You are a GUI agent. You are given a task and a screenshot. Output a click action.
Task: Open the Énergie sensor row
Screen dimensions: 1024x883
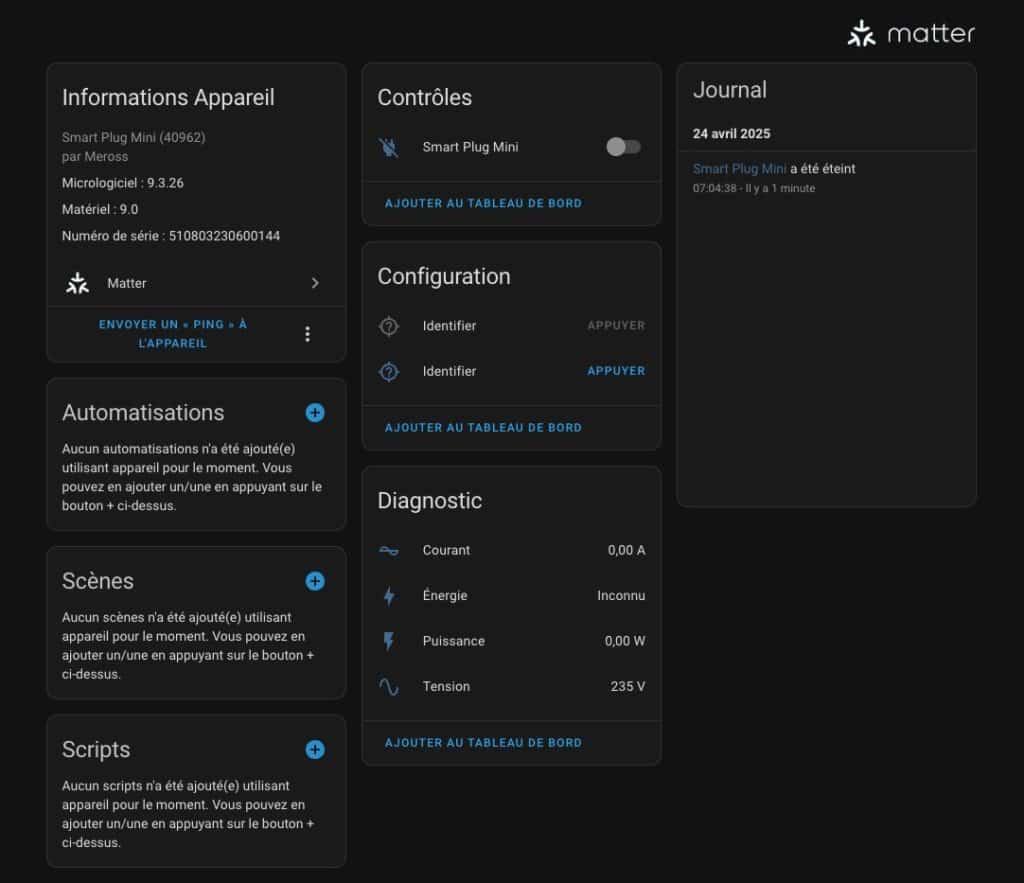coord(511,596)
